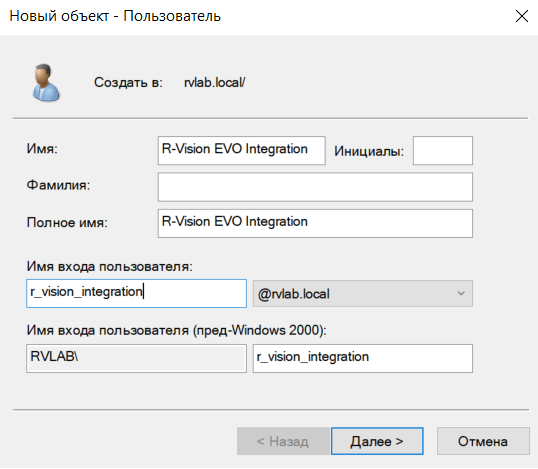Click the Имя: label

(x=42, y=149)
